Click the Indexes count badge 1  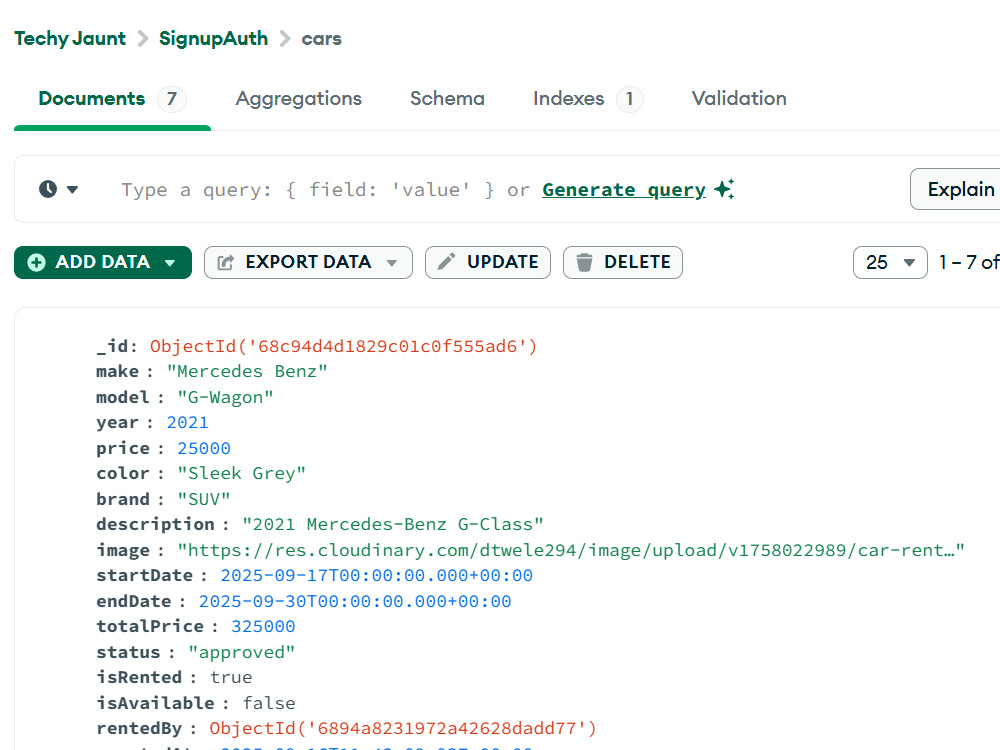coord(629,99)
